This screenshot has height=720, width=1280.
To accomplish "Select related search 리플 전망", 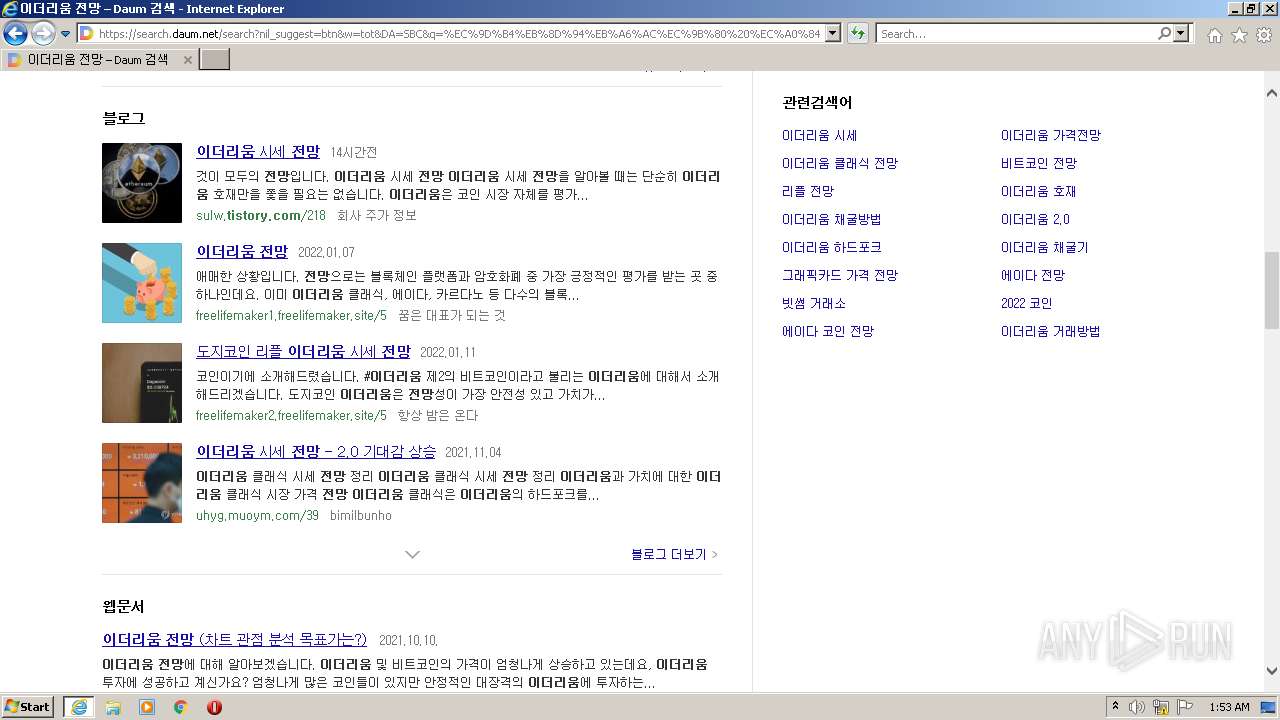I will [808, 191].
